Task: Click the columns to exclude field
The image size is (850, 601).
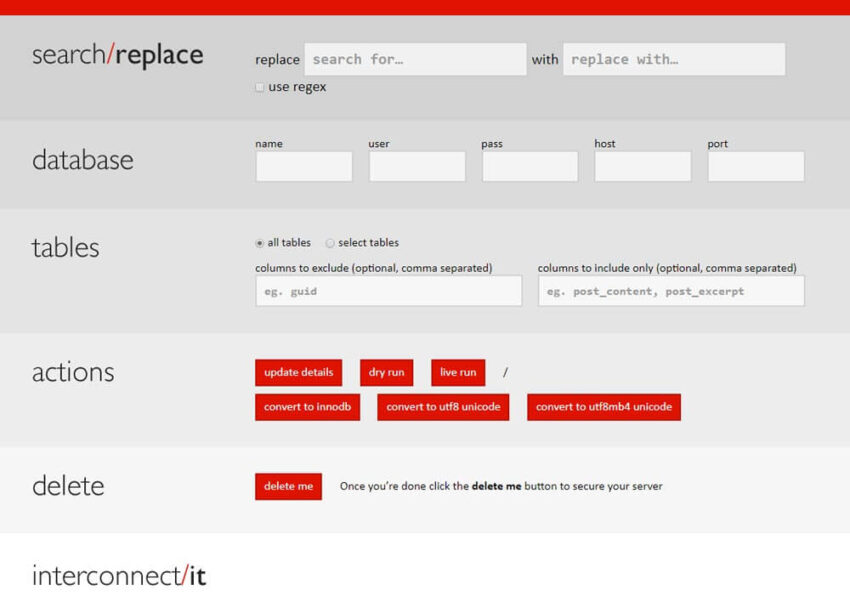Action: [388, 290]
